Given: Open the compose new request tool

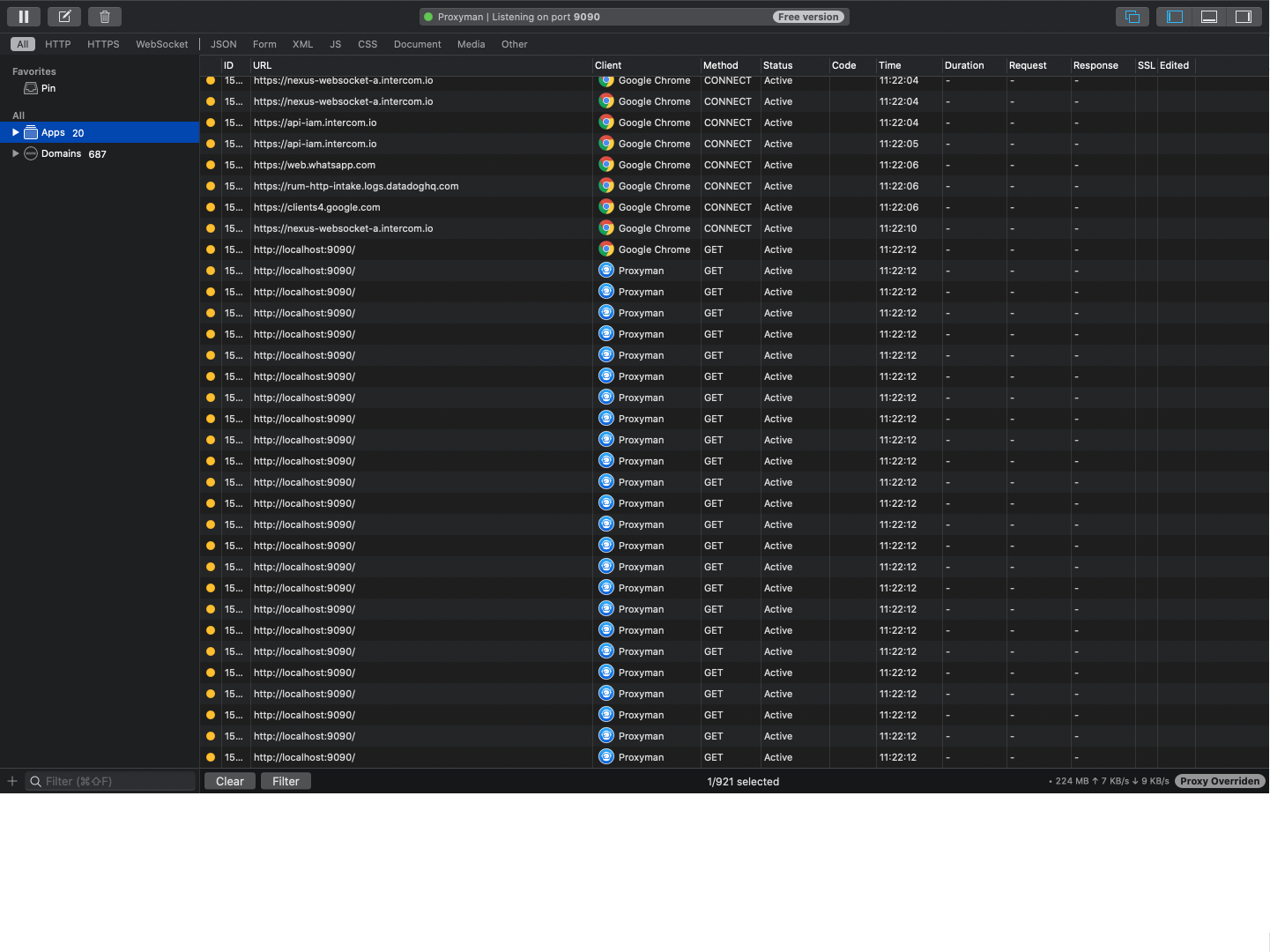Looking at the screenshot, I should coord(63,16).
